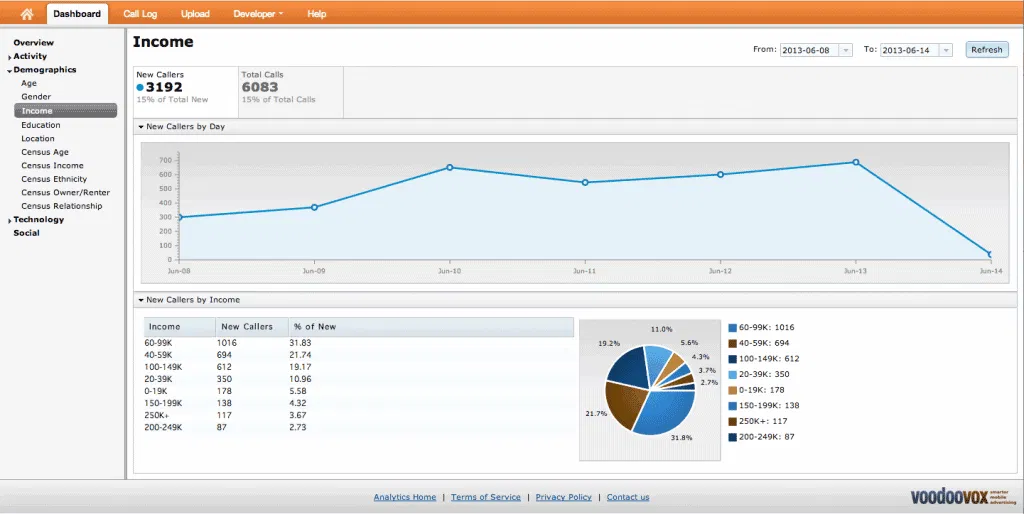Viewport: 1024px width, 514px height.
Task: Open the Upload tab
Action: 195,14
